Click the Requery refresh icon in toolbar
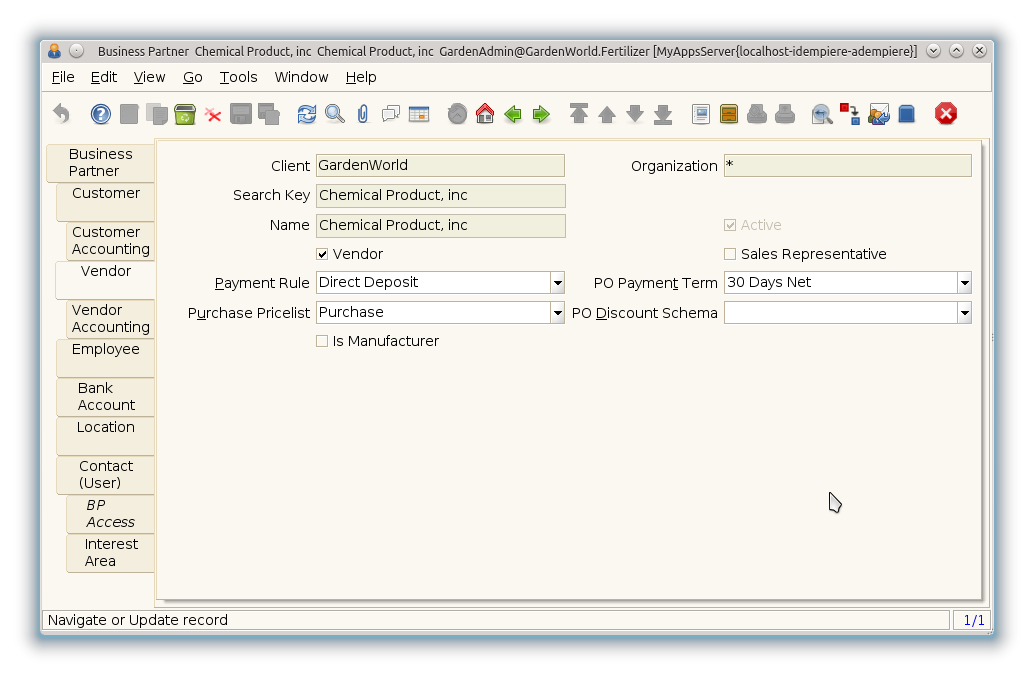 pyautogui.click(x=307, y=114)
